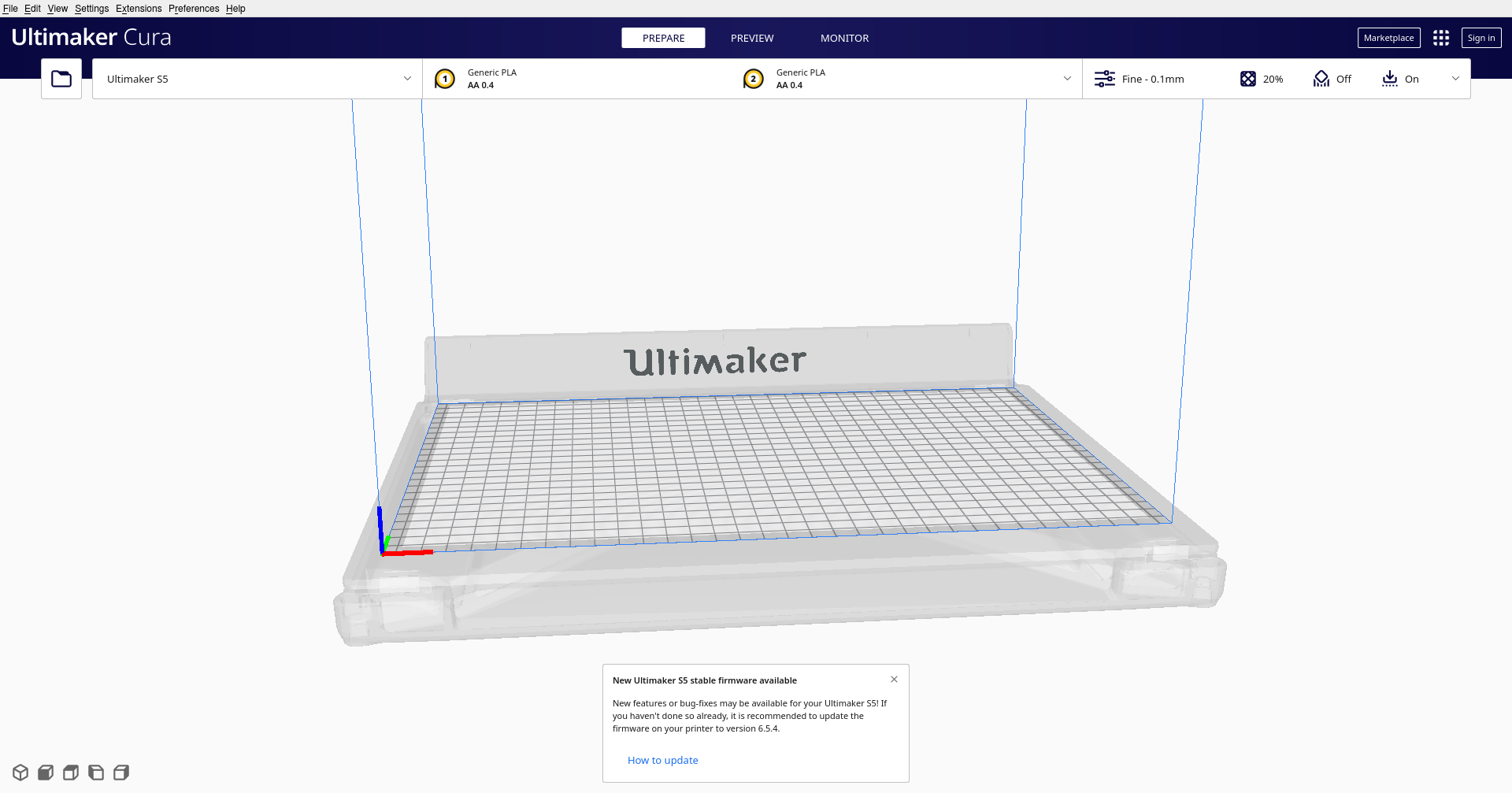Switch to the PREPARE stage

coord(663,38)
